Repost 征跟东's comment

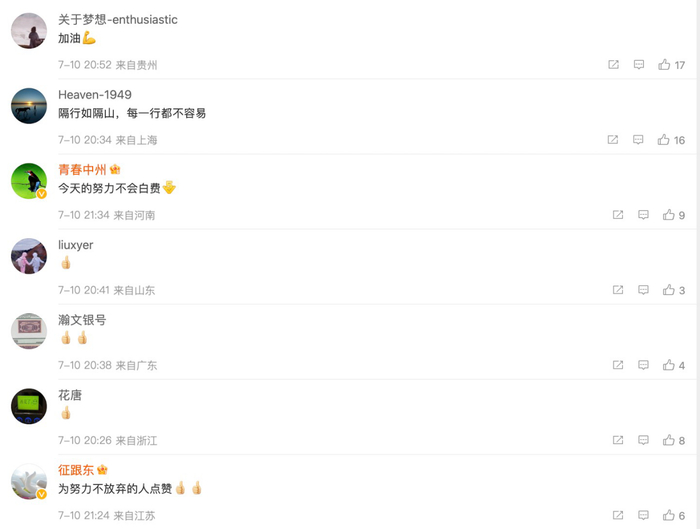pos(618,515)
